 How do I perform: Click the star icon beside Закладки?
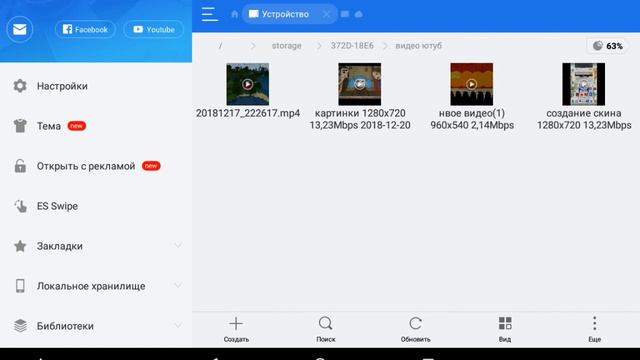pyautogui.click(x=20, y=246)
